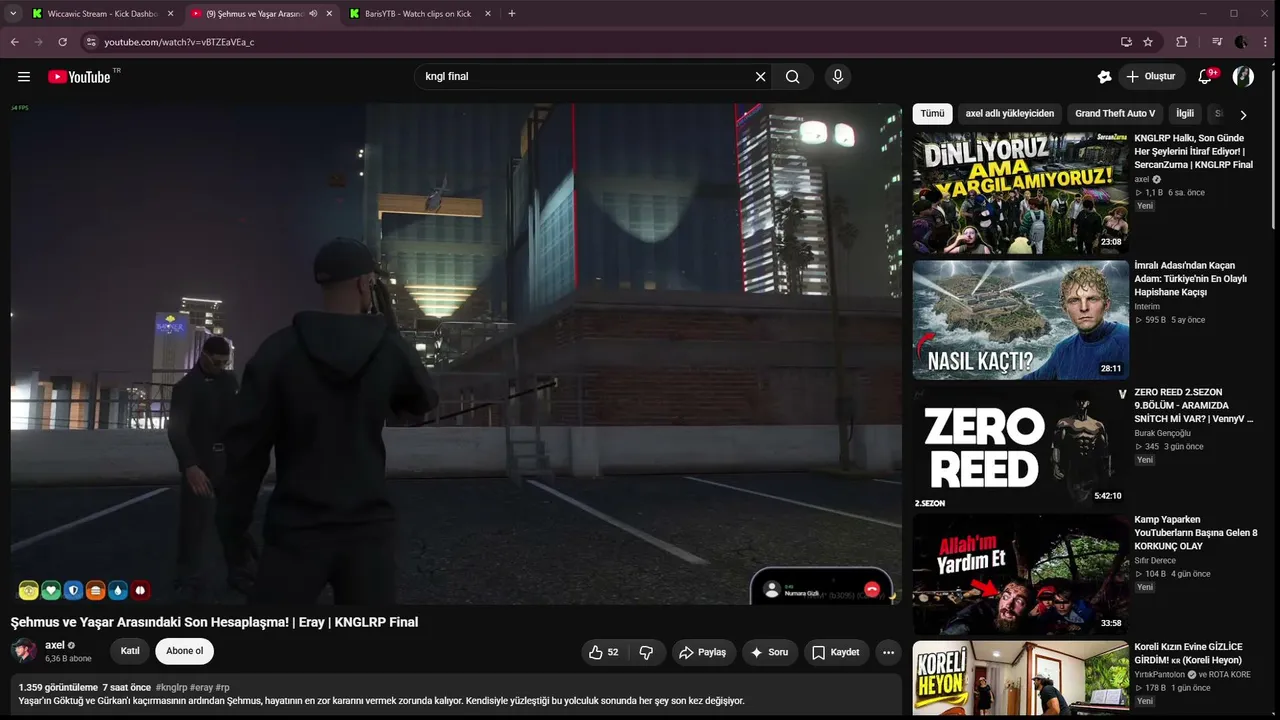Ask about video with Soru button
Viewport: 1280px width, 720px height.
[770, 652]
